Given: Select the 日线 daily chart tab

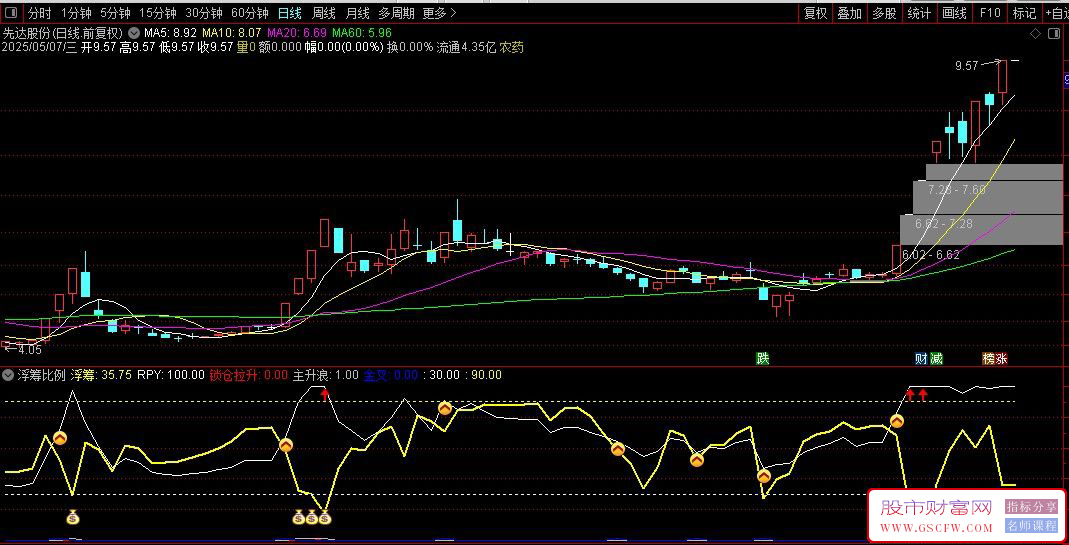Looking at the screenshot, I should pyautogui.click(x=290, y=12).
